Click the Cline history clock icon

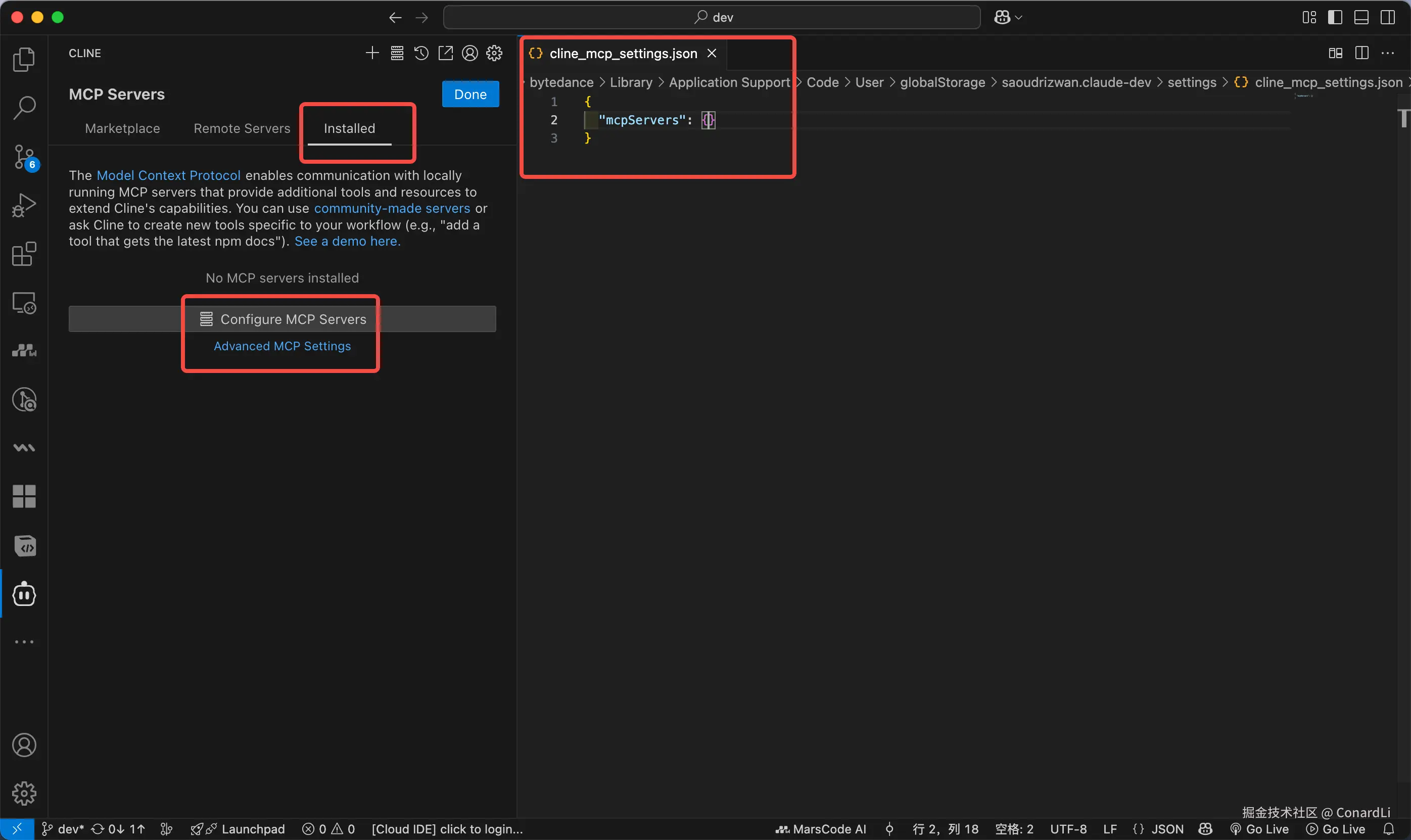(421, 53)
